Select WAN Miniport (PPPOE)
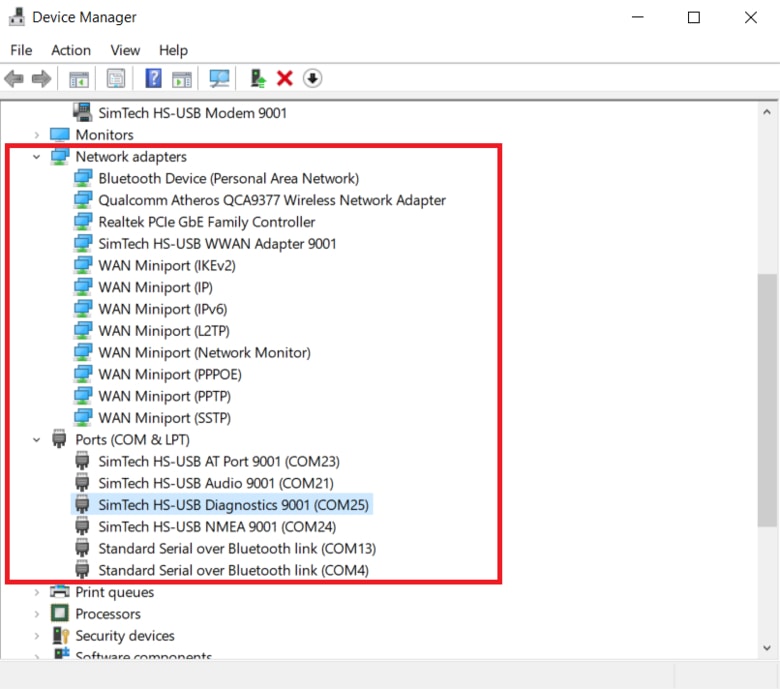This screenshot has width=780, height=689. pyautogui.click(x=170, y=374)
